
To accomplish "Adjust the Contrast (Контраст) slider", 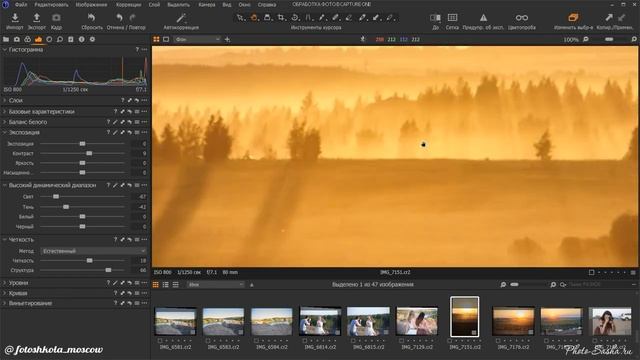I will 89,153.
